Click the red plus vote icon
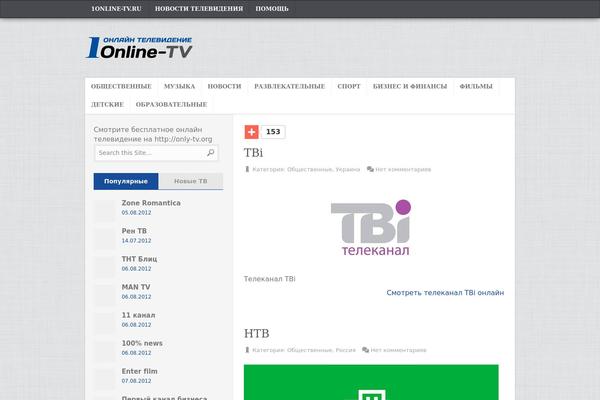This screenshot has height=400, width=600. pos(251,132)
